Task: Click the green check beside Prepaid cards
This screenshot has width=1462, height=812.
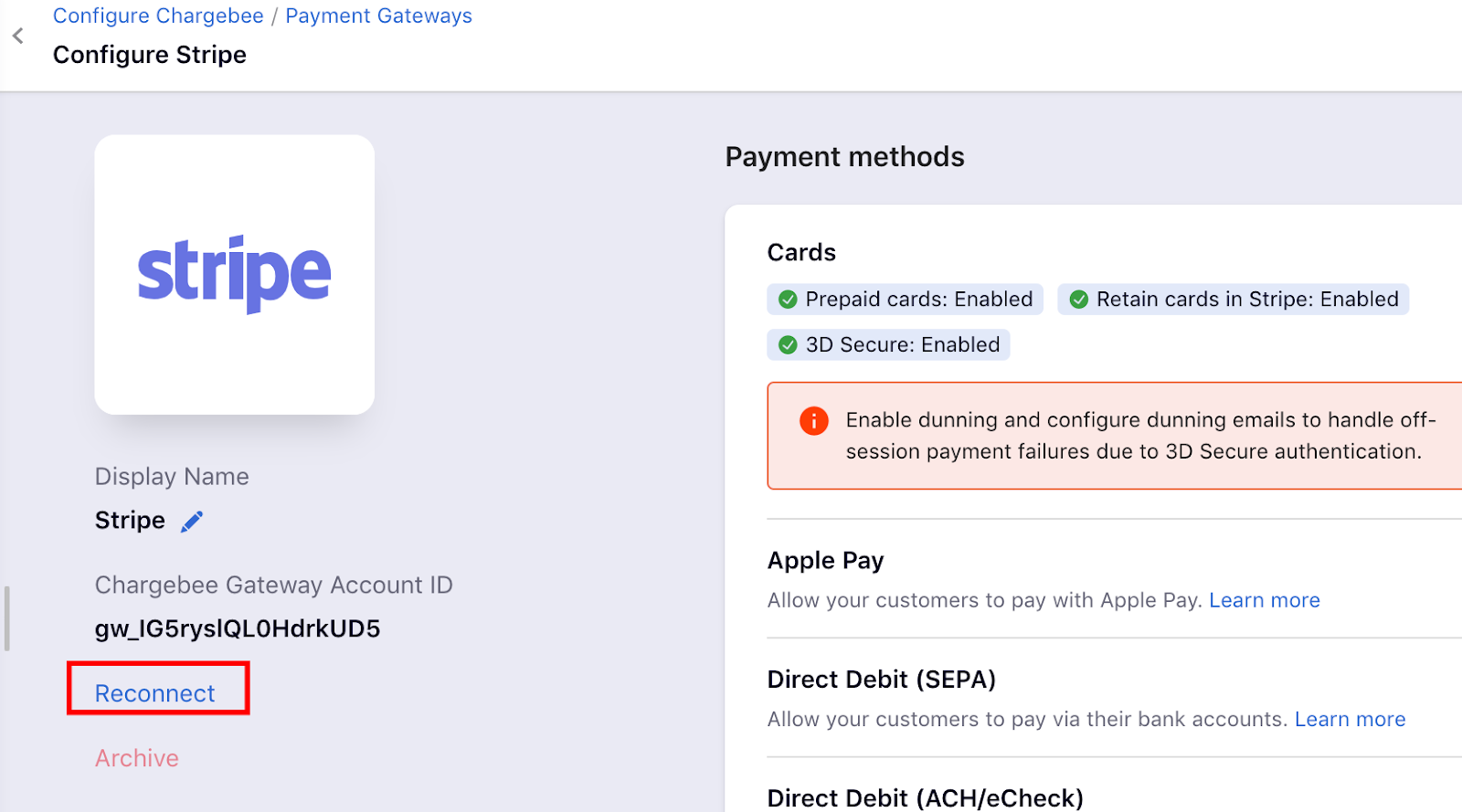Action: pyautogui.click(x=787, y=300)
